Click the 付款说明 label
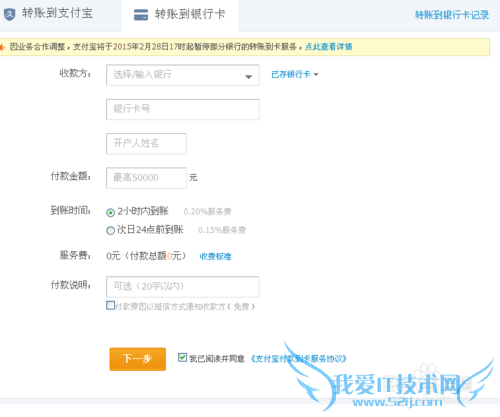 click(x=70, y=285)
